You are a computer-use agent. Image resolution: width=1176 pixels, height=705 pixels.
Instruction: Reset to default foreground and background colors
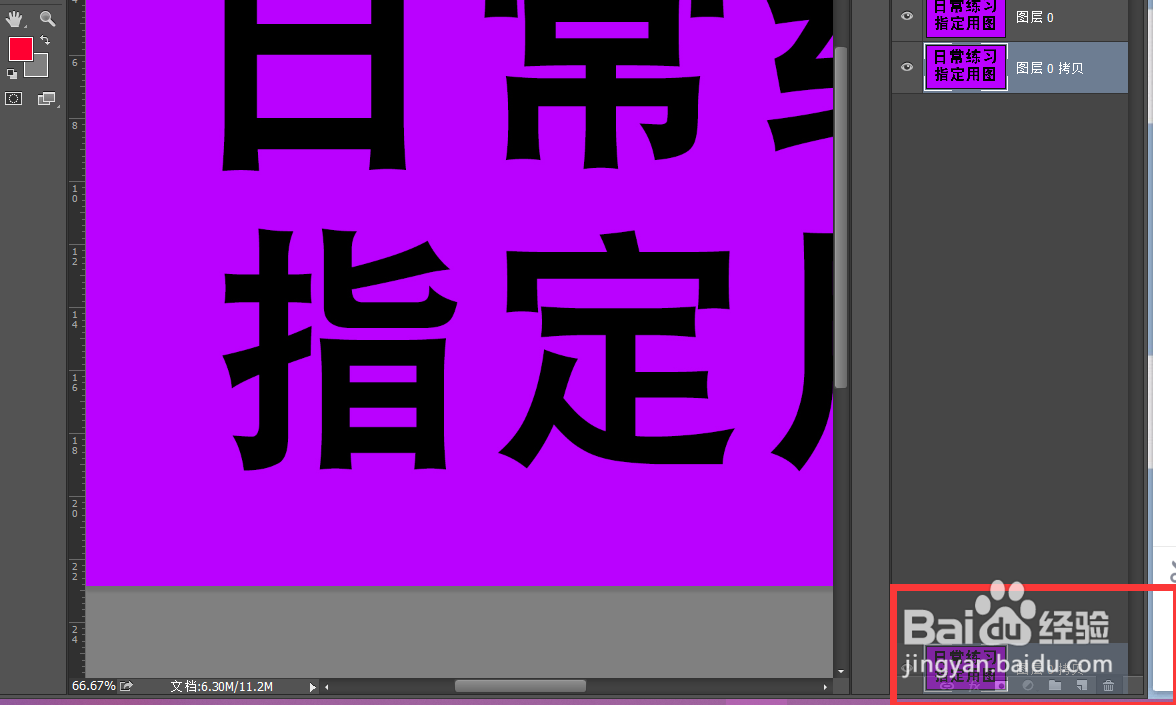pyautogui.click(x=12, y=74)
